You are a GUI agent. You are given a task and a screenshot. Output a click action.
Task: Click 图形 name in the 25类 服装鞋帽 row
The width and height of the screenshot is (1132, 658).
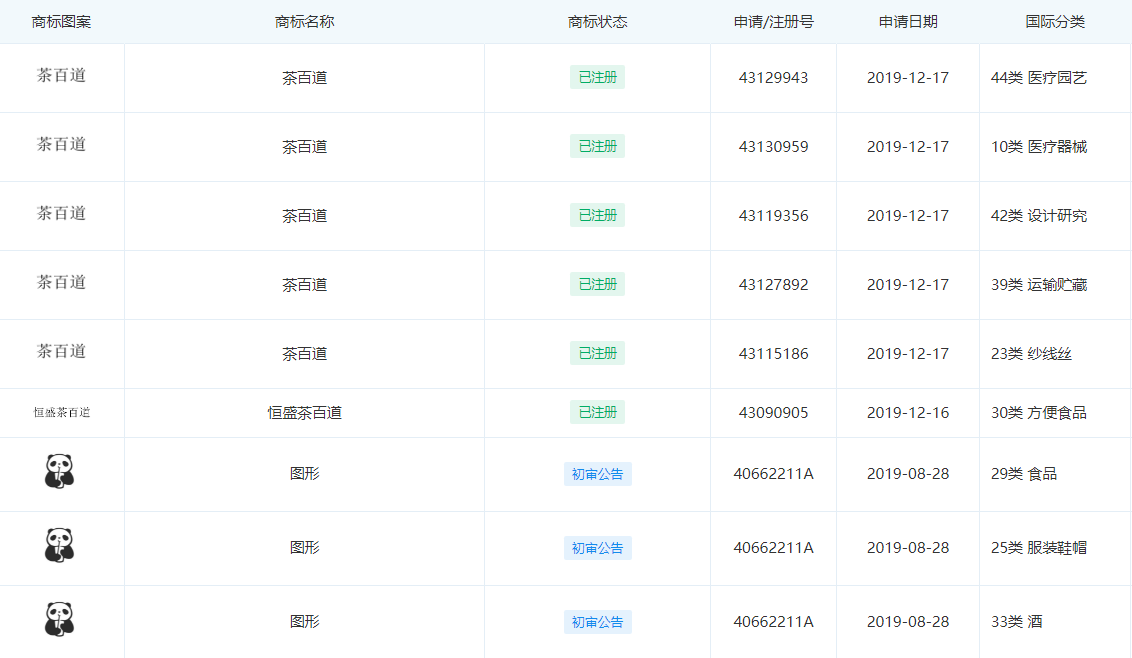[305, 547]
